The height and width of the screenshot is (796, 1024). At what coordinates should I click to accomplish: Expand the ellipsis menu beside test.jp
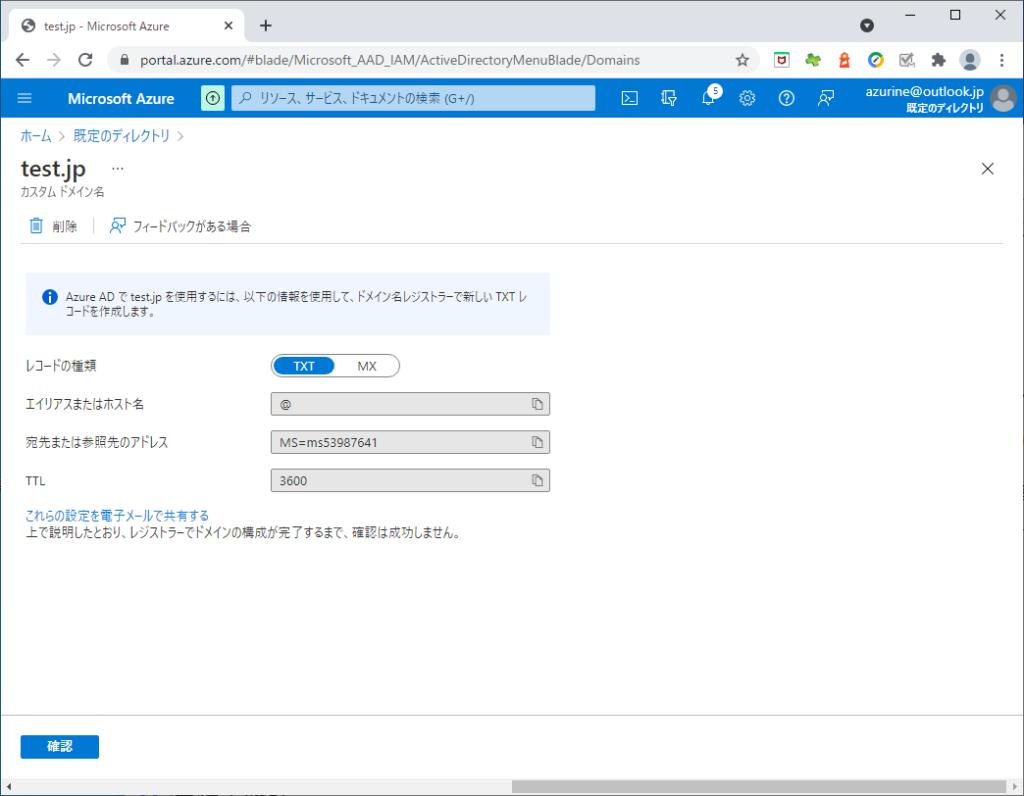coord(118,169)
